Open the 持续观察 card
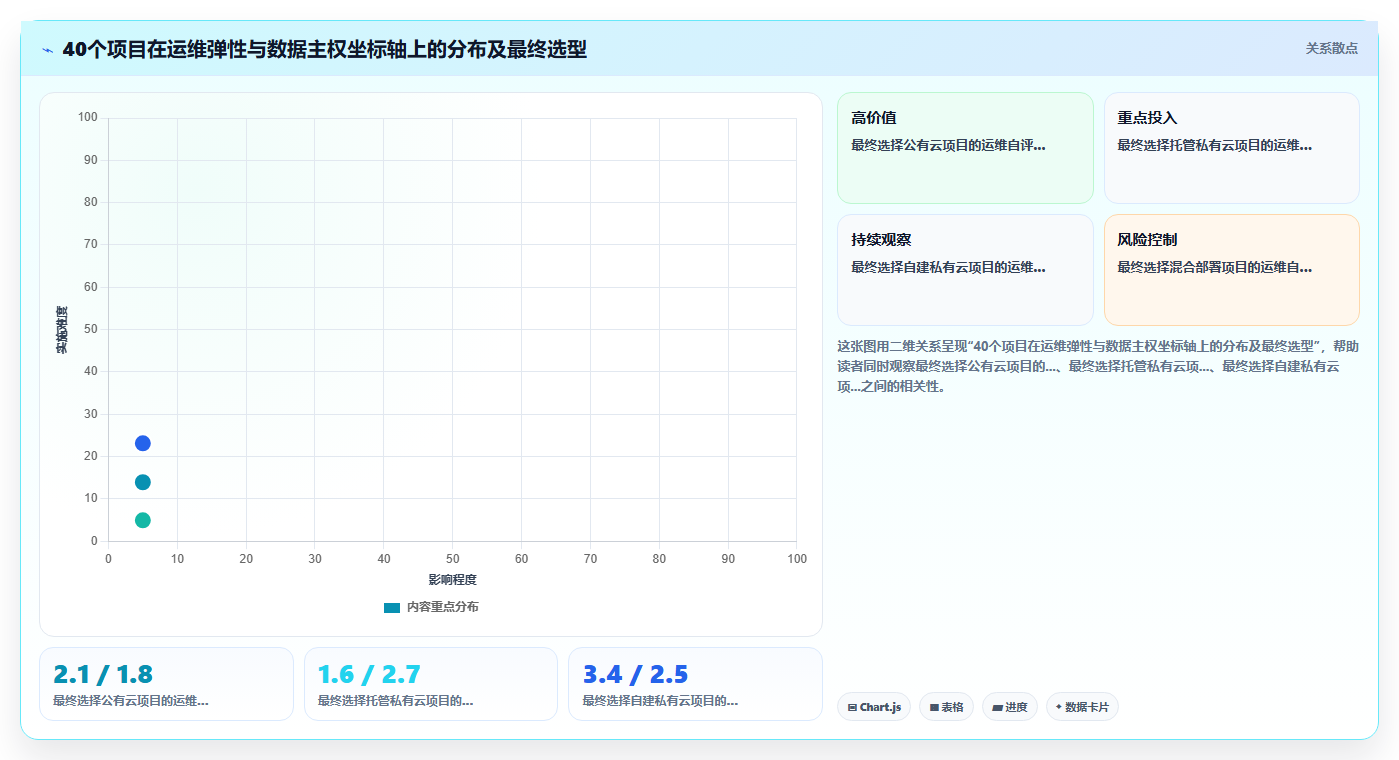Viewport: 1399px width, 760px height. pos(965,270)
